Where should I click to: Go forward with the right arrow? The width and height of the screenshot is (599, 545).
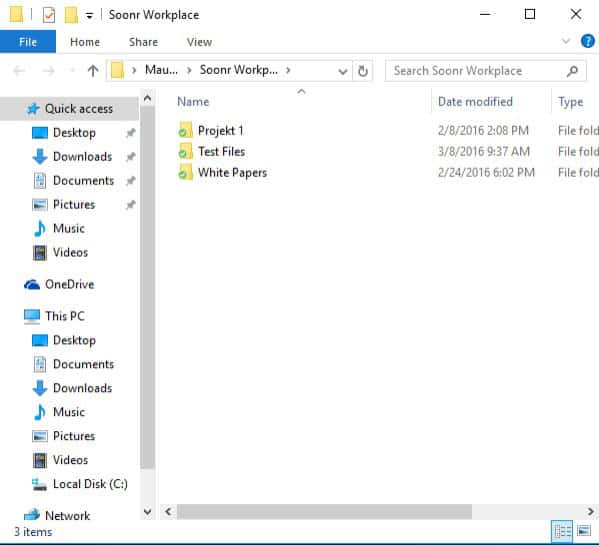click(x=48, y=71)
